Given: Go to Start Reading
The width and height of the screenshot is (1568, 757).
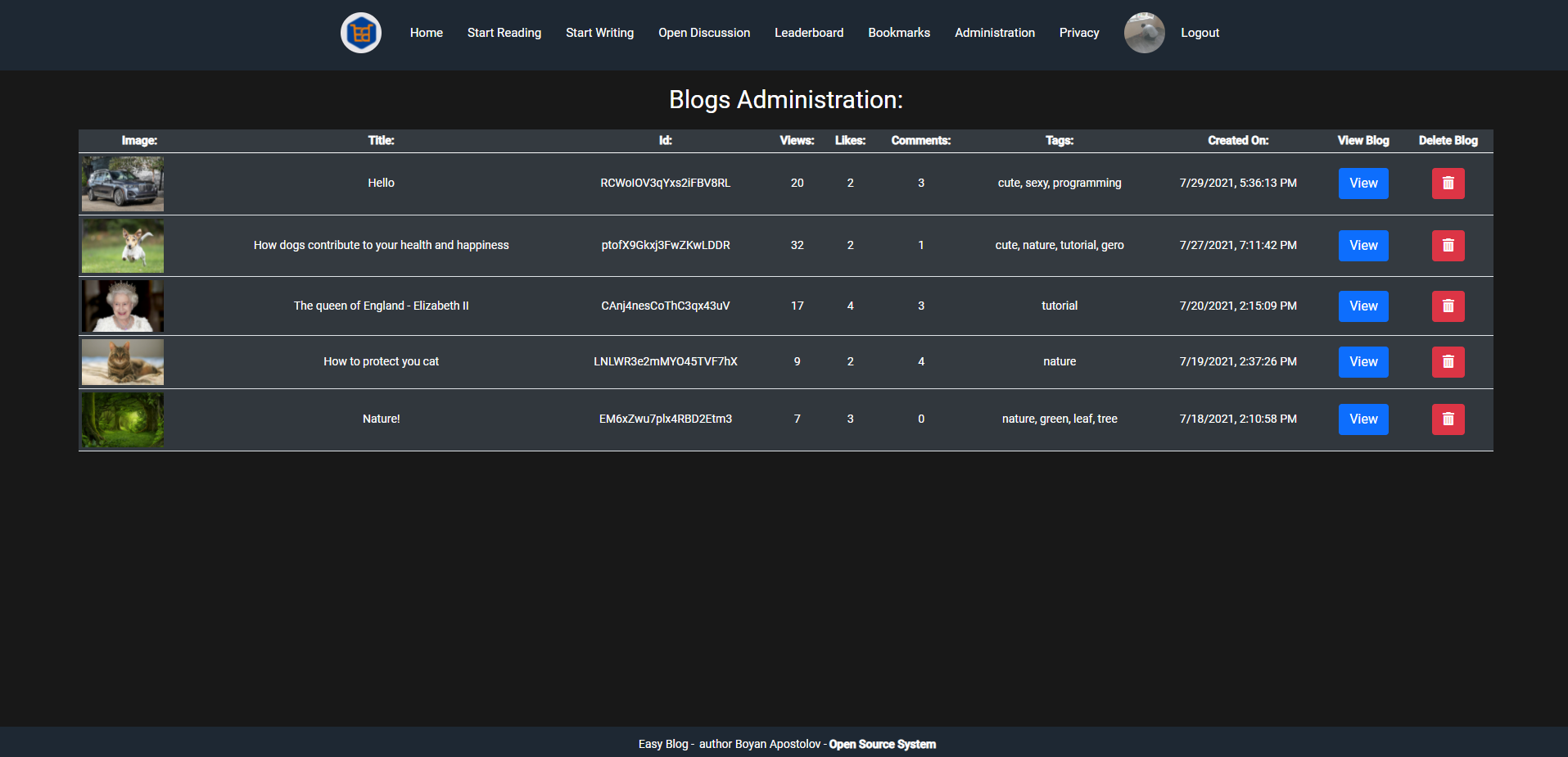Looking at the screenshot, I should pos(504,33).
